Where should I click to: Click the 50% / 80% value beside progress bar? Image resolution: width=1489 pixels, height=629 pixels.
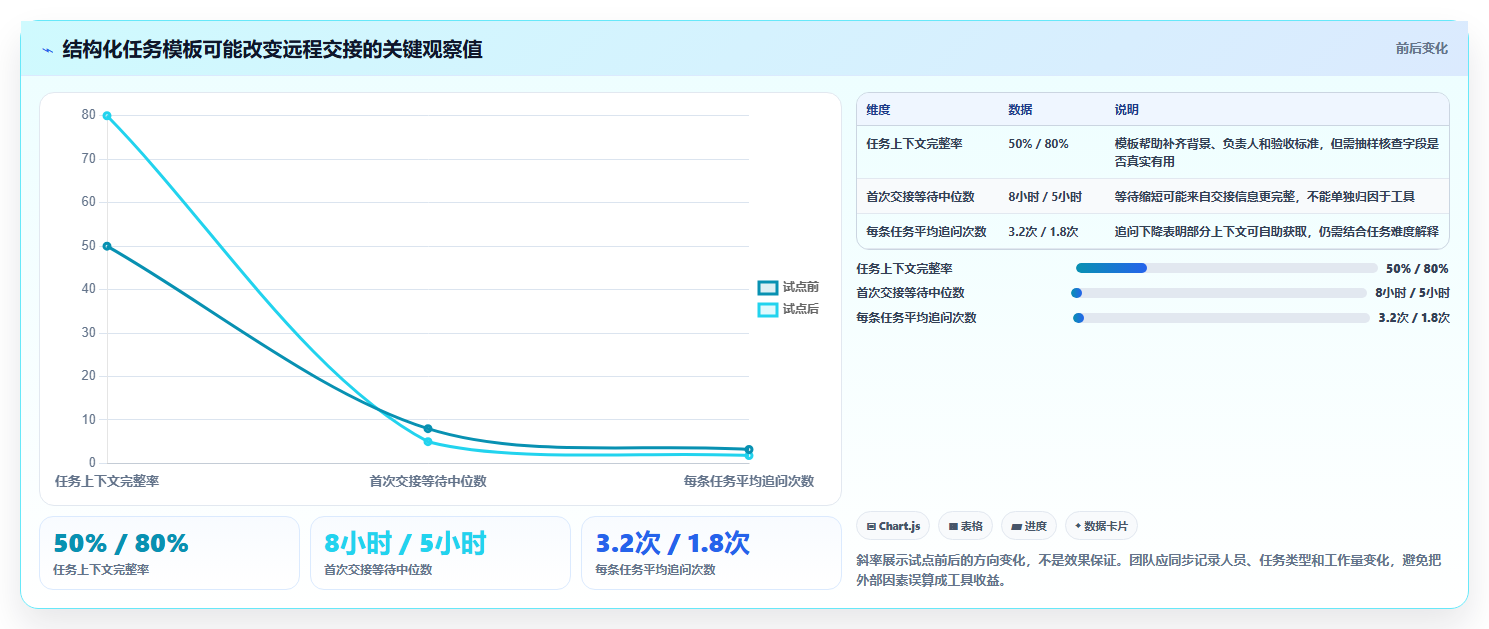(1417, 269)
